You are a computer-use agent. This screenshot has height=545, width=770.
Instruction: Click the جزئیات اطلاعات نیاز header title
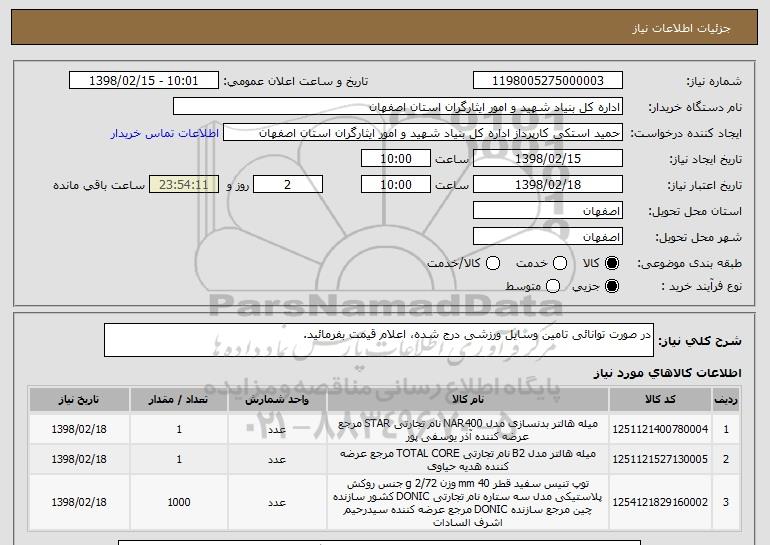coord(681,28)
